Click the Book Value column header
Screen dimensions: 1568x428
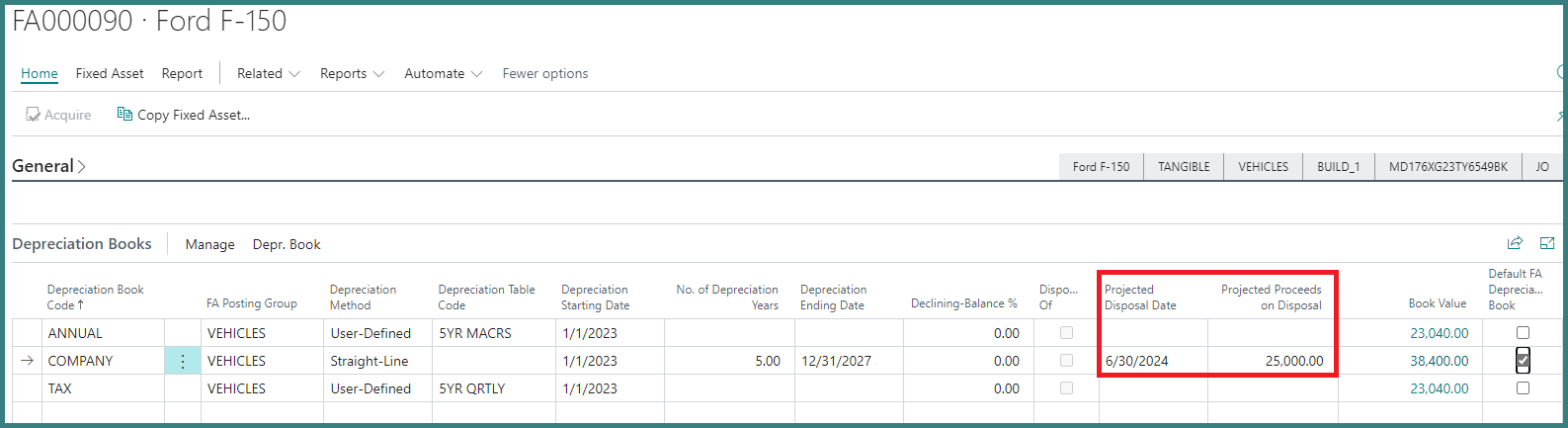pos(1438,303)
